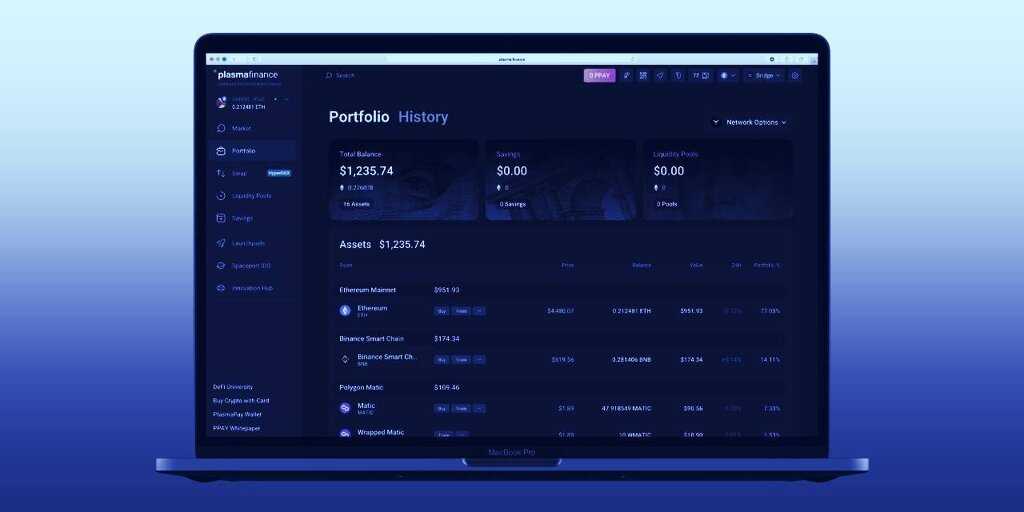Open Buy Crypto with Card link
This screenshot has width=1024, height=512.
241,401
